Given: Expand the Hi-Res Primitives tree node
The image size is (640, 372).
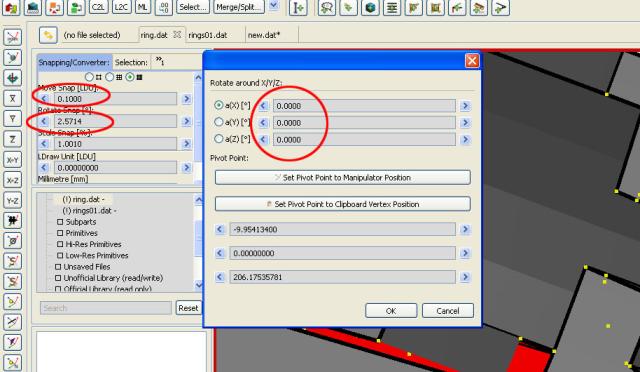Looking at the screenshot, I should [x=60, y=244].
